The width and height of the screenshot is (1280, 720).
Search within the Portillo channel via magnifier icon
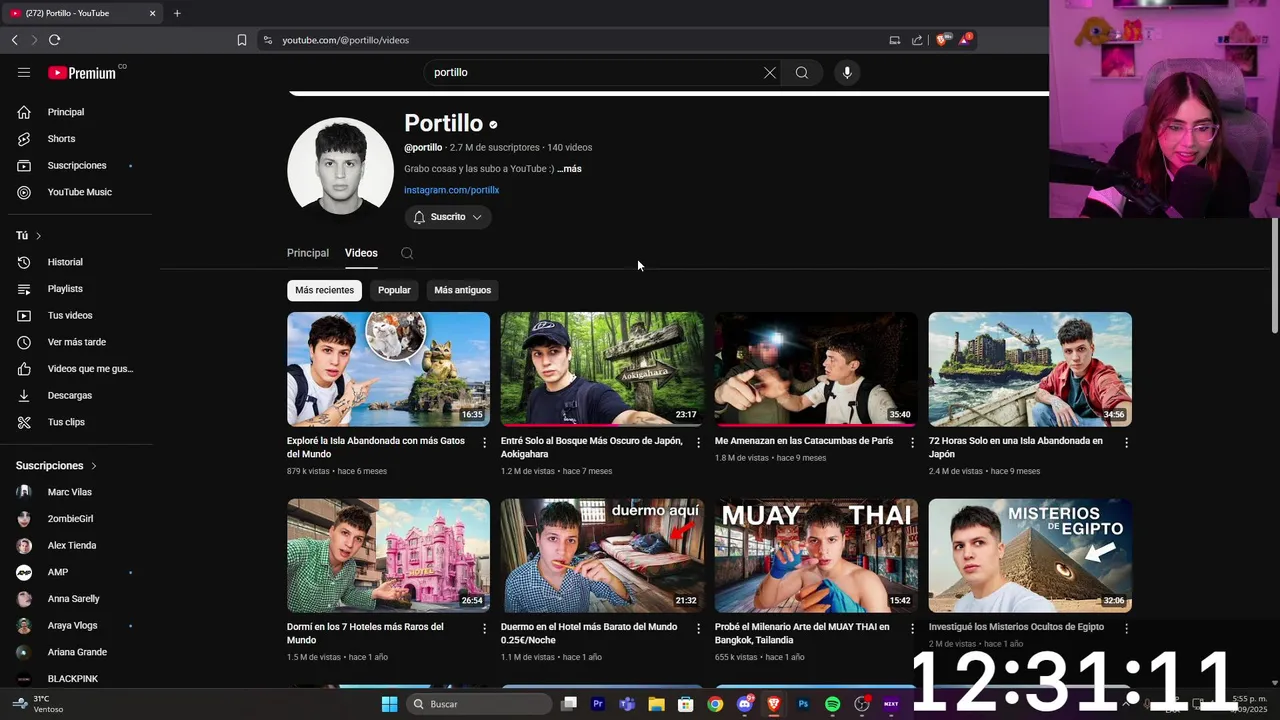407,253
